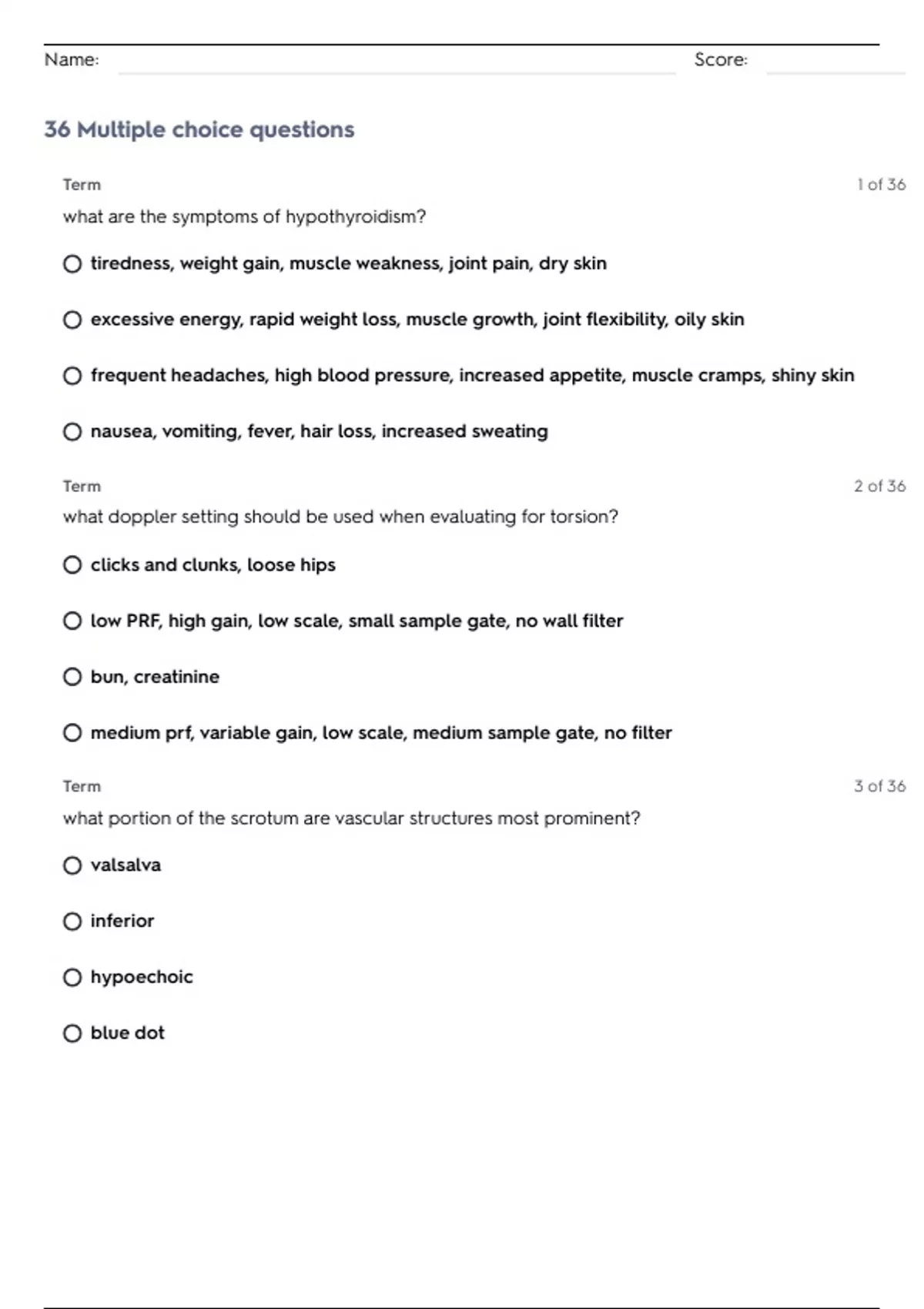Select 'low PRF, high gain' answer
Viewport: 924px width, 1309px height.
[72, 621]
